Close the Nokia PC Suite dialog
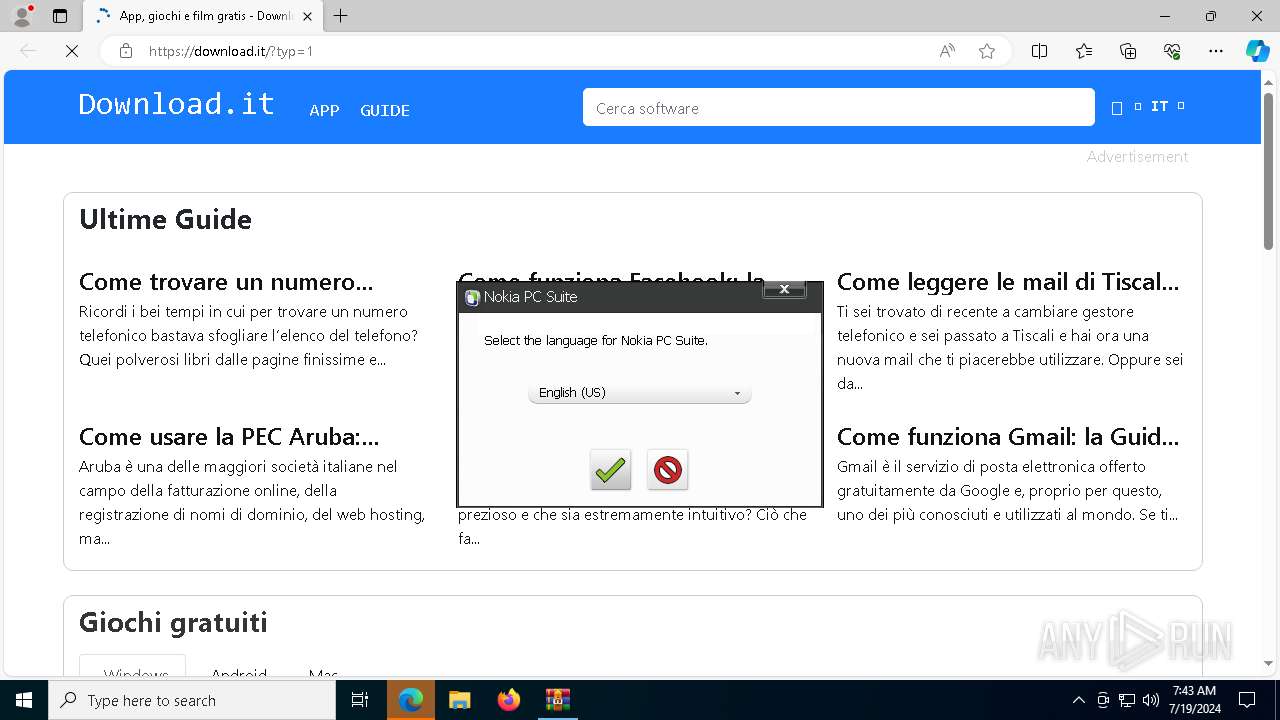The height and width of the screenshot is (720, 1280). coord(784,289)
